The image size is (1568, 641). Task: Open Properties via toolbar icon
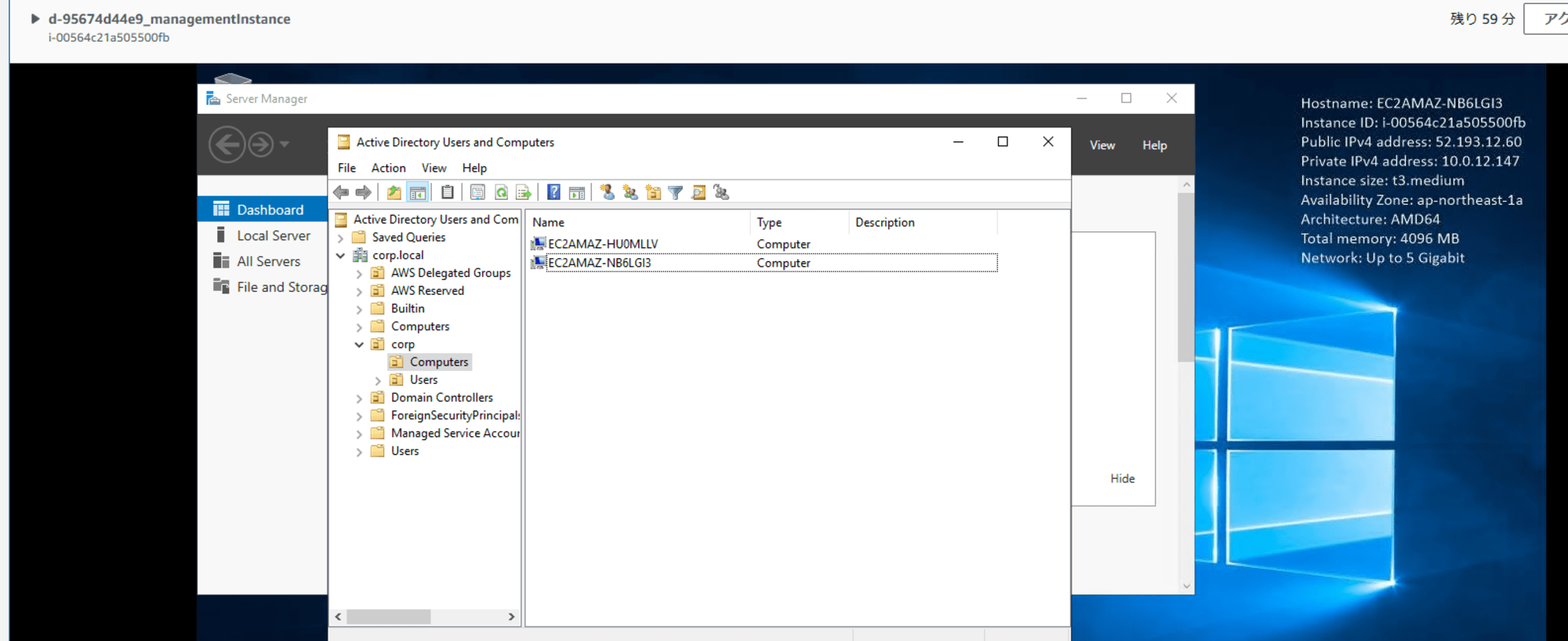[477, 192]
